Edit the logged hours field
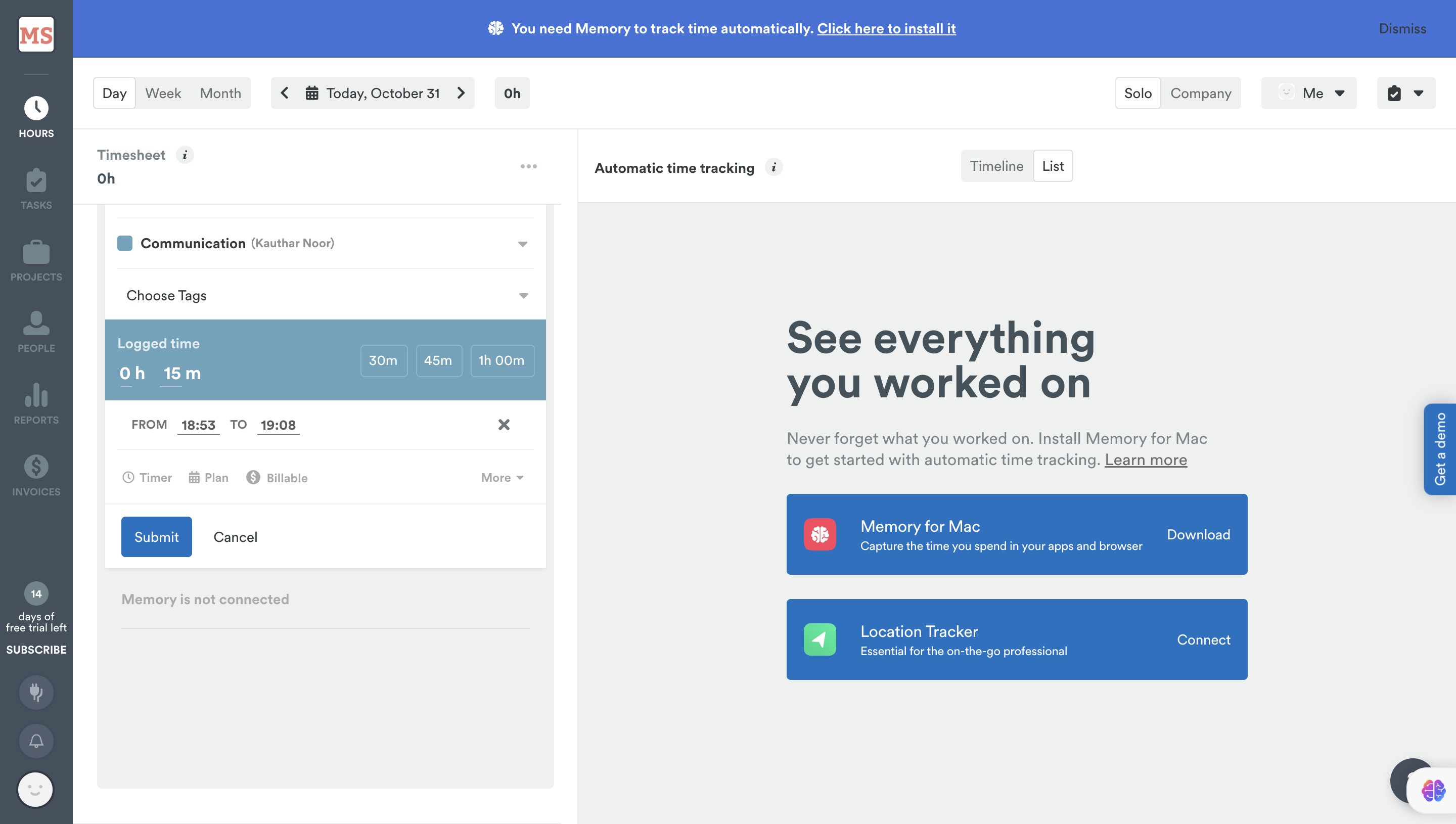This screenshot has height=824, width=1456. pos(125,374)
